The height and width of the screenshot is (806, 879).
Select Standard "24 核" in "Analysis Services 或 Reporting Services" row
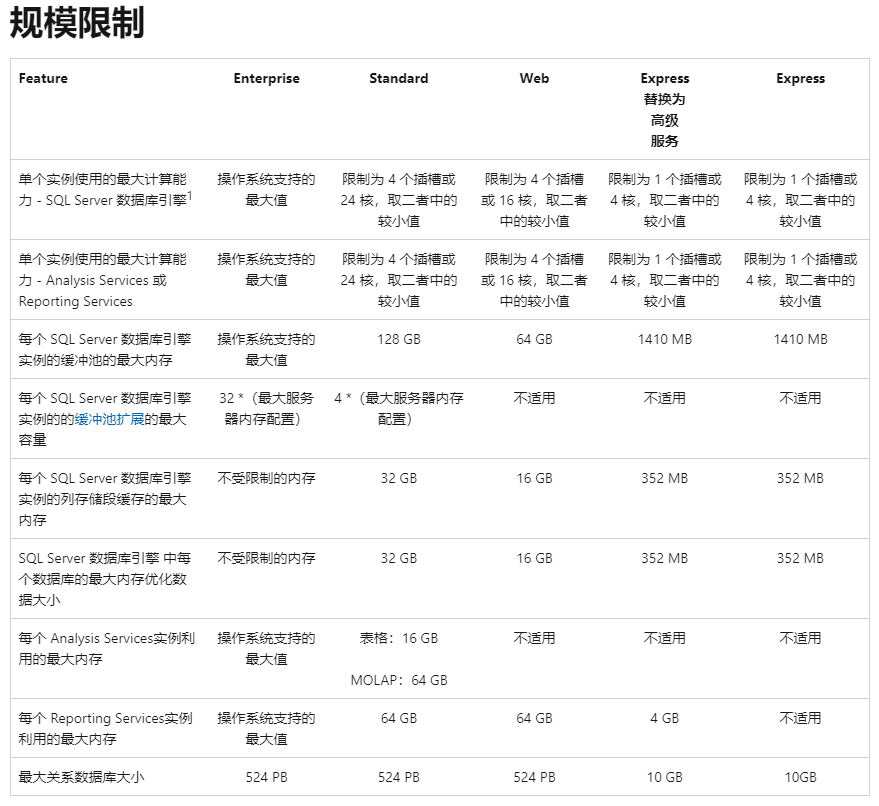coord(399,280)
